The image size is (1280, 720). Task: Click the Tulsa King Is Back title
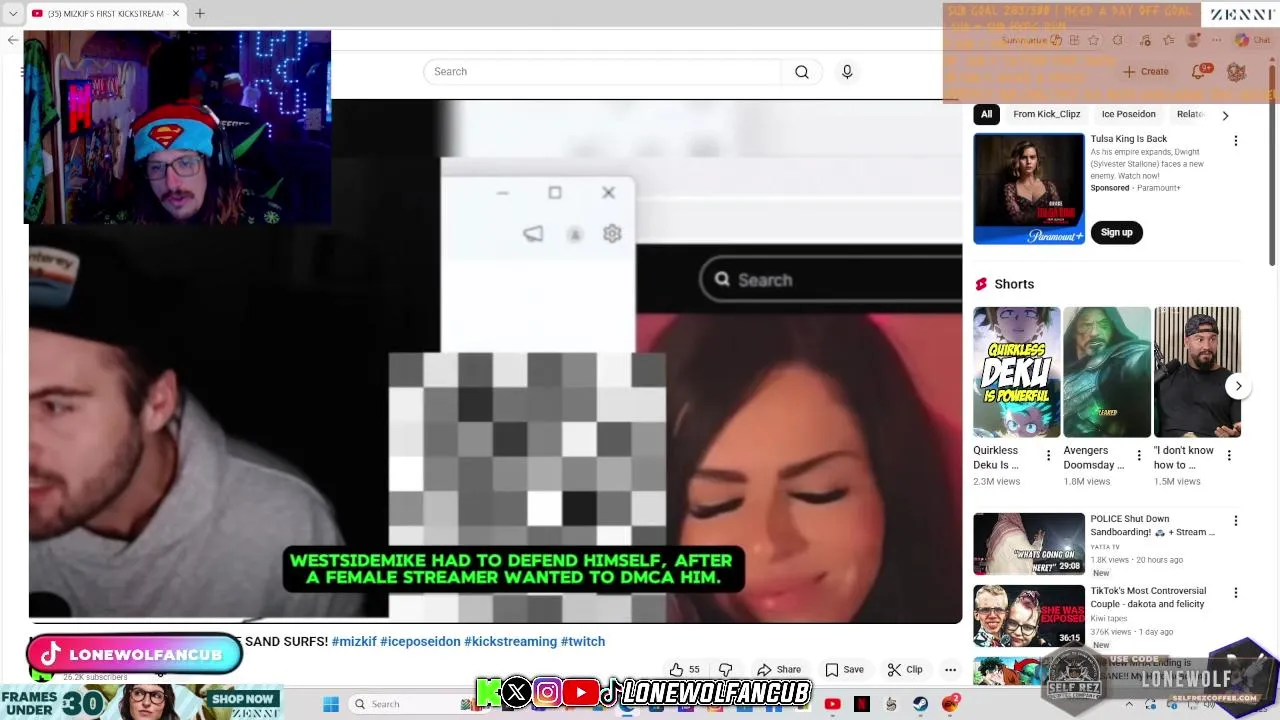pyautogui.click(x=1129, y=139)
